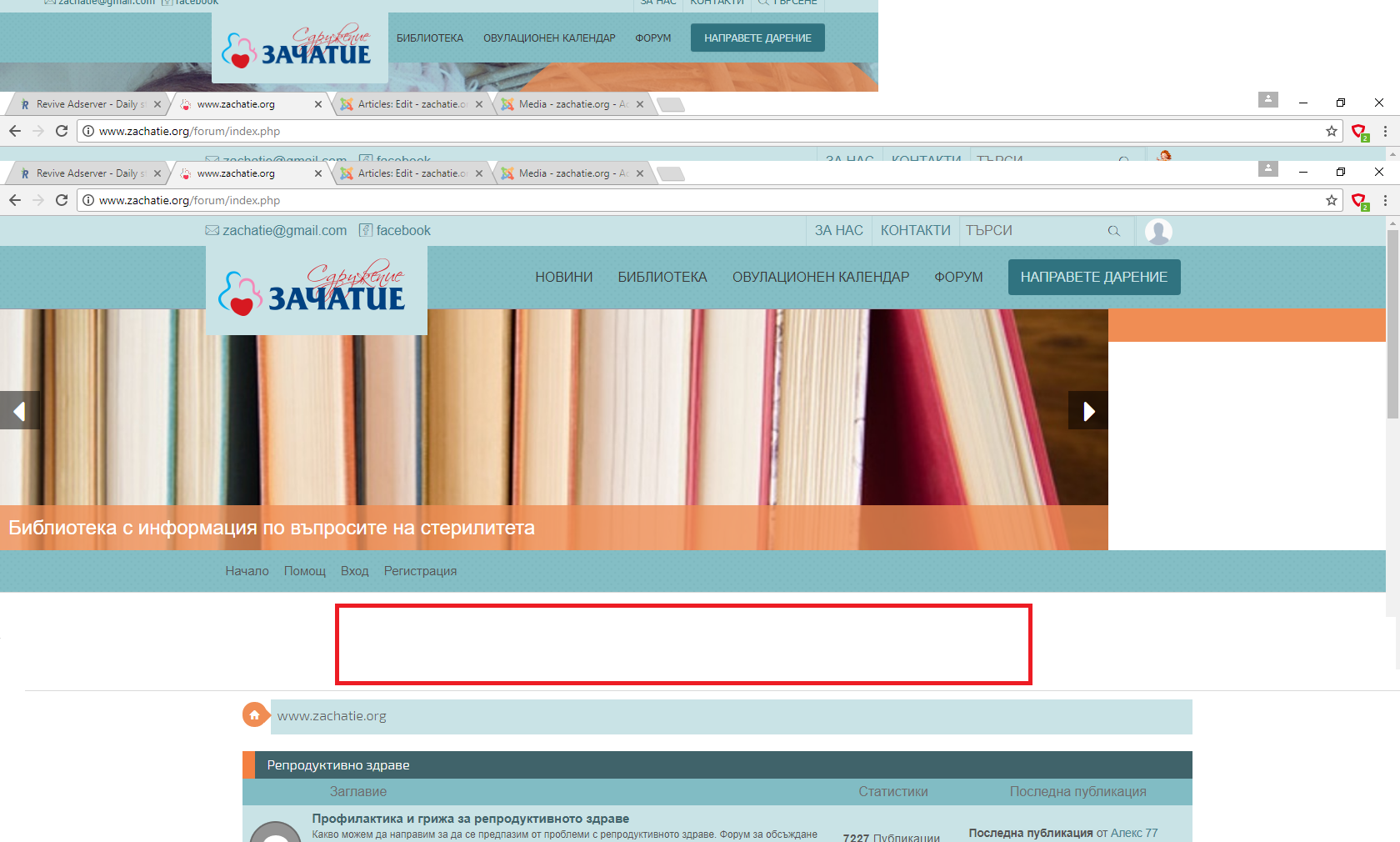The image size is (1400, 842).
Task: Click the facebook link
Action: pyautogui.click(x=402, y=231)
